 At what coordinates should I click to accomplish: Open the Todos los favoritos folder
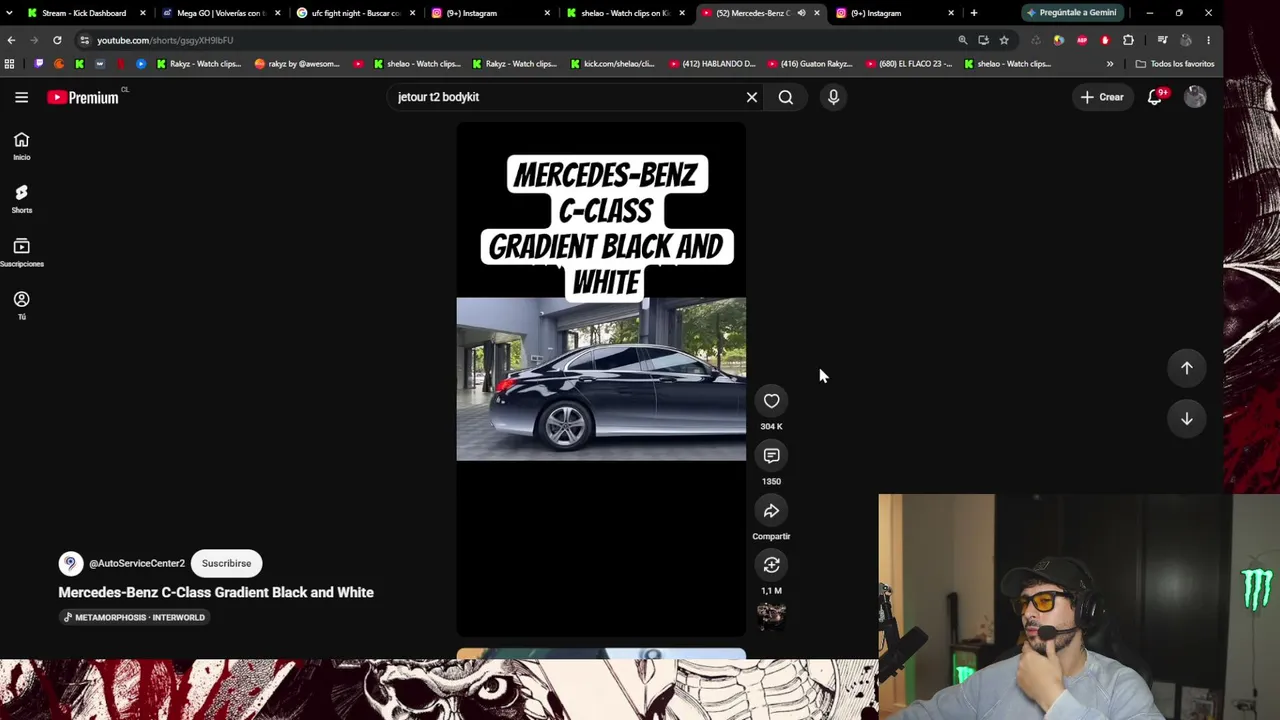coord(1175,64)
